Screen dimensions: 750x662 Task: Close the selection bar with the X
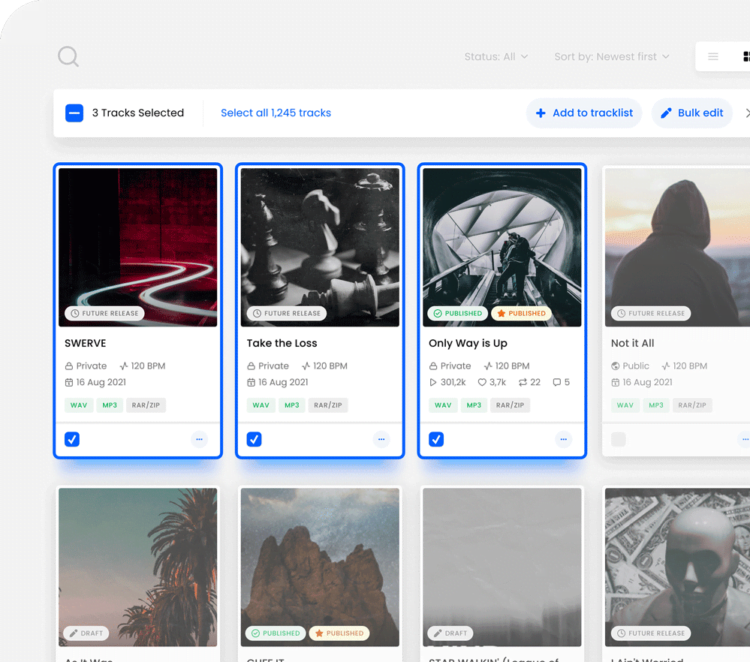tap(747, 113)
